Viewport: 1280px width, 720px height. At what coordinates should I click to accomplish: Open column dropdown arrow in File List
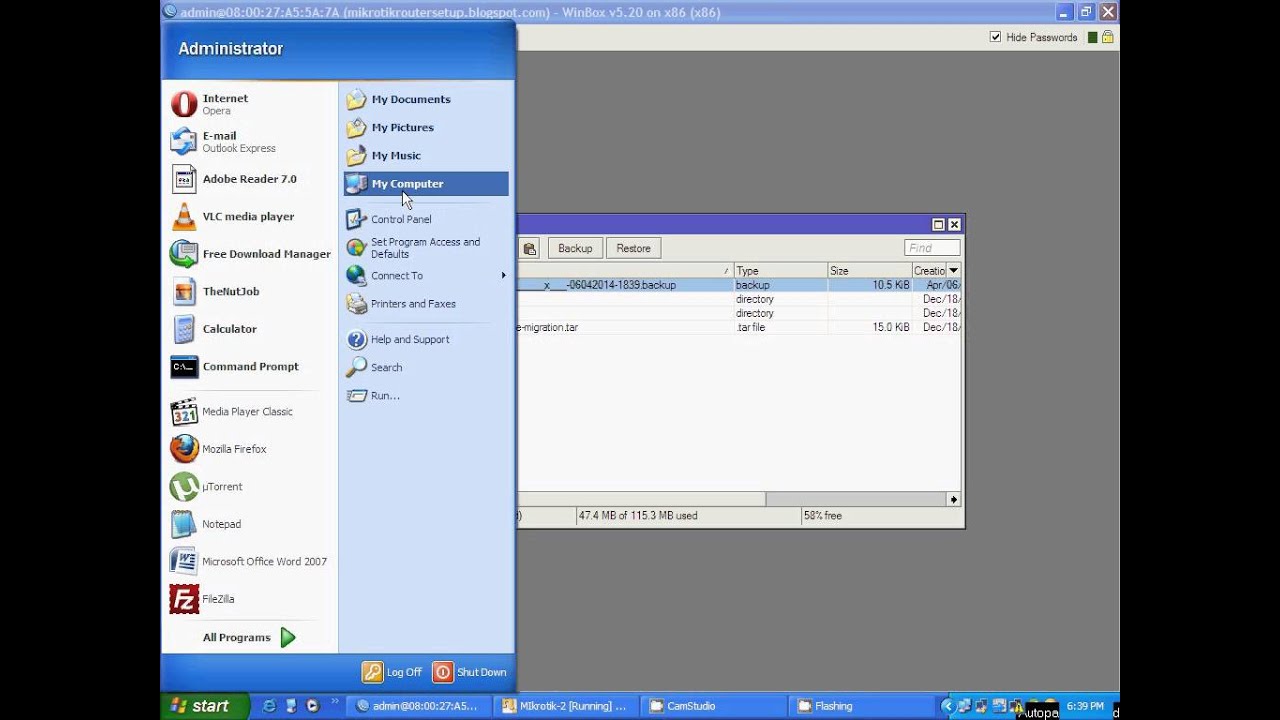[953, 271]
